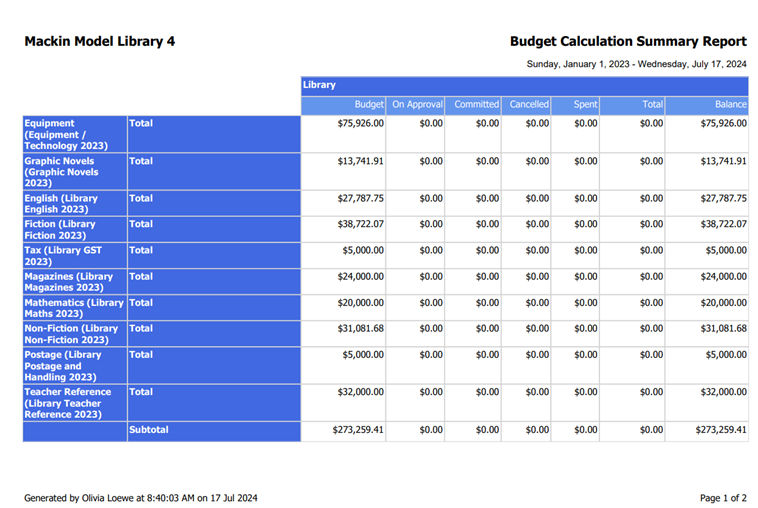Click Equipment row On Approval $0.00
Image resolution: width=758 pixels, height=508 pixels.
point(431,123)
